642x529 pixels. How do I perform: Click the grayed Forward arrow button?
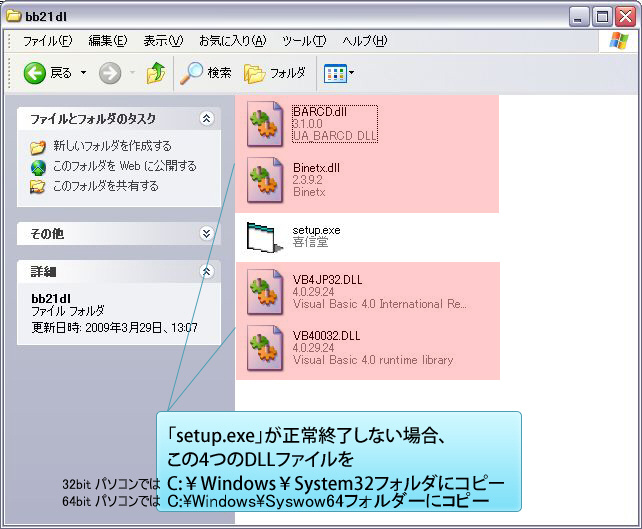click(110, 73)
